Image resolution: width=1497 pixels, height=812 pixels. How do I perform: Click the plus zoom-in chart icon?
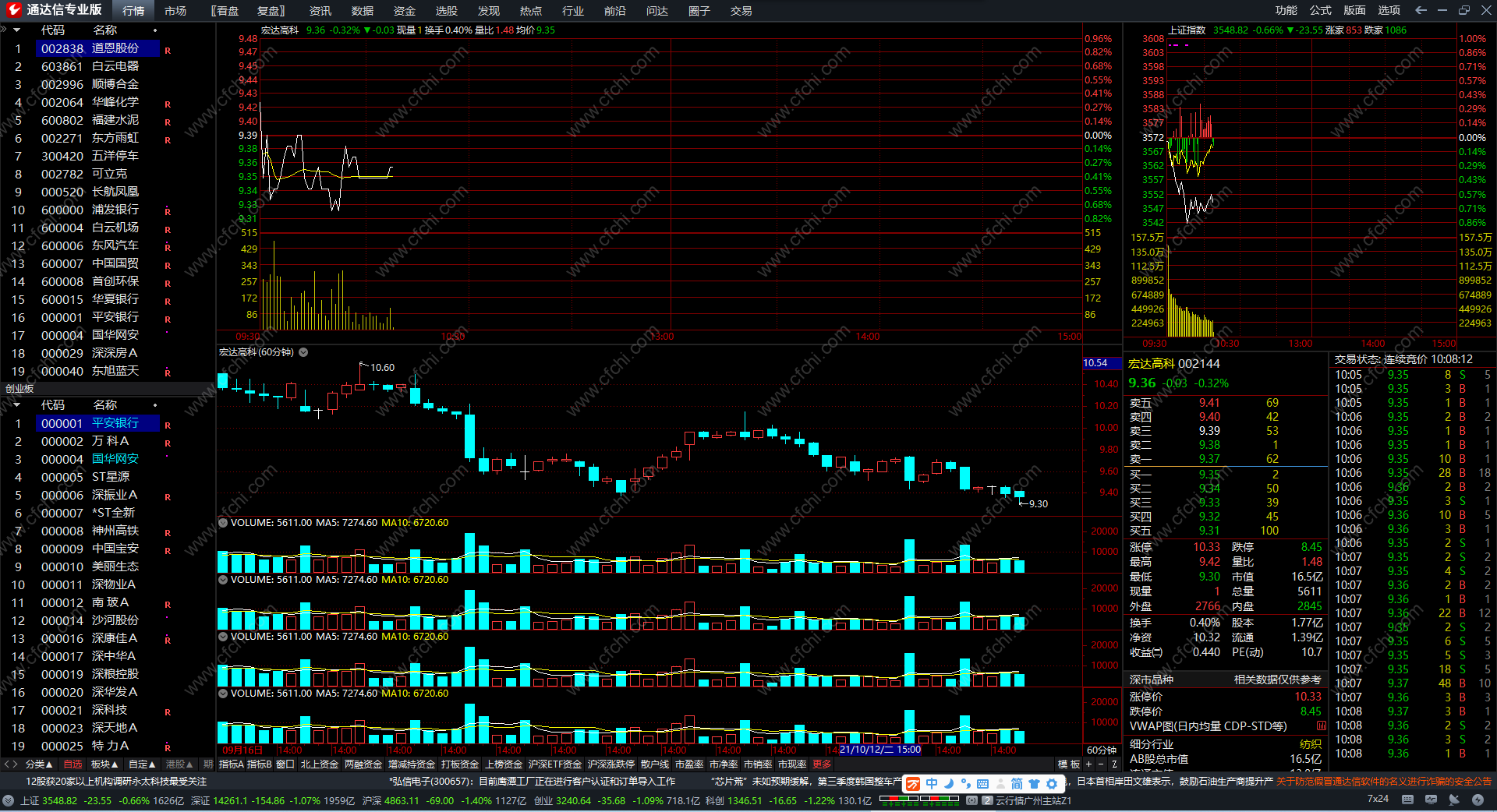click(x=1088, y=764)
